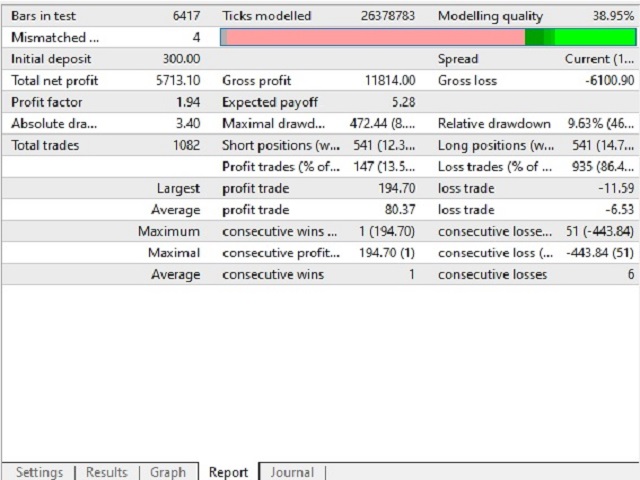Click the modelling quality progress bar
The width and height of the screenshot is (640, 480).
[428, 37]
